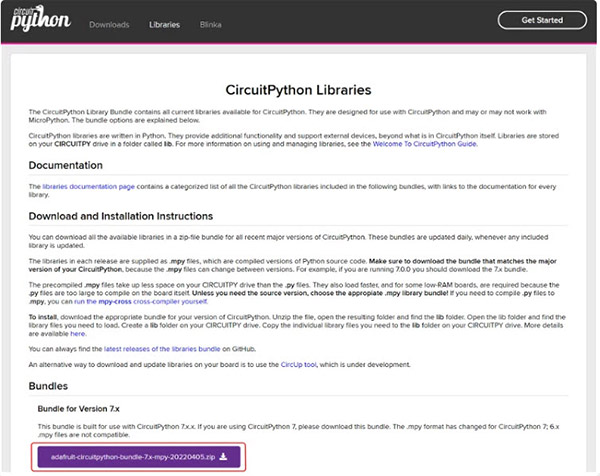The width and height of the screenshot is (600, 476).
Task: Click the CircuitPython Libraries page heading
Action: pyautogui.click(x=299, y=88)
